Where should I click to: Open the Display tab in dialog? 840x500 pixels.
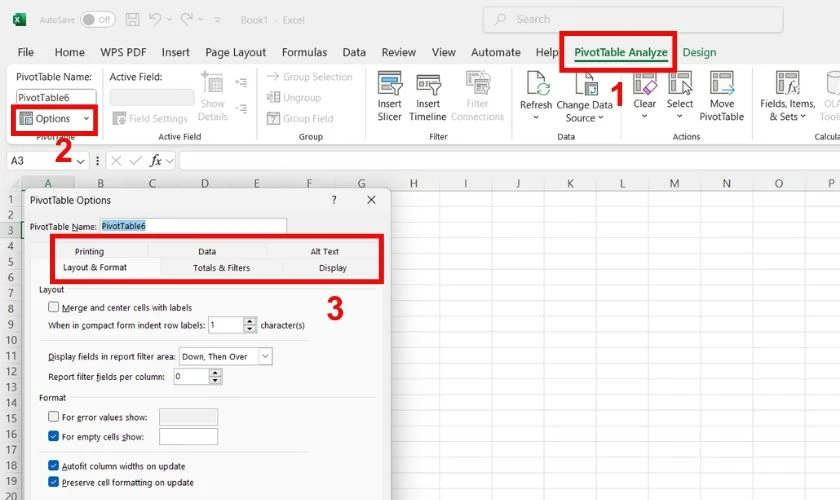point(333,267)
